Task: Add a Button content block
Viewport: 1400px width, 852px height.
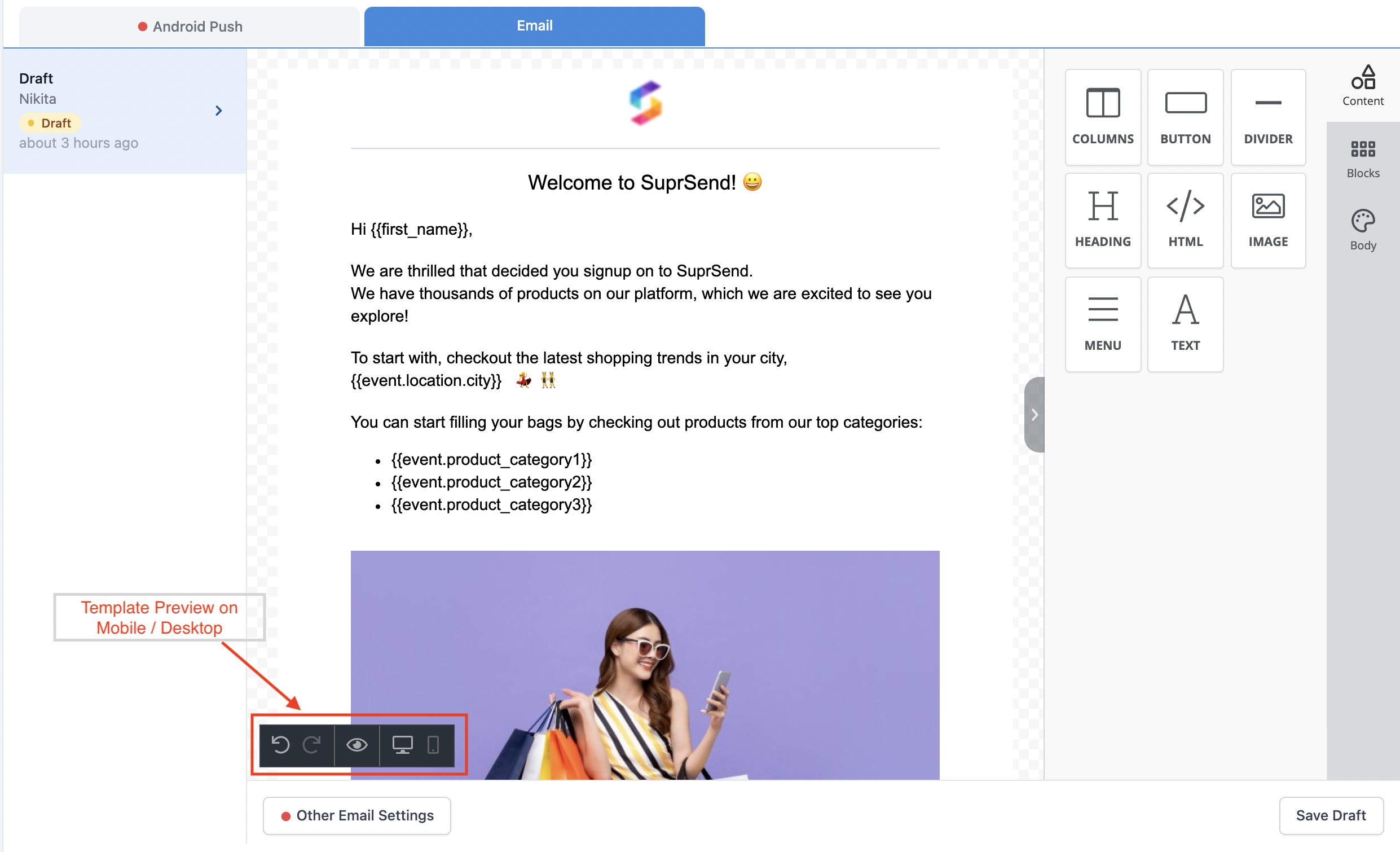Action: 1185,117
